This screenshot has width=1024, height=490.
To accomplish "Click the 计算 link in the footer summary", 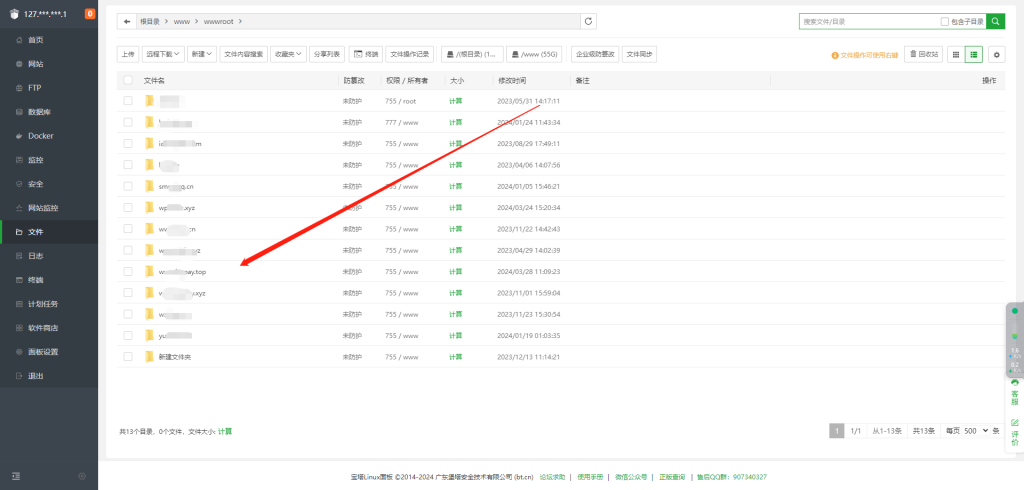I will pos(225,432).
